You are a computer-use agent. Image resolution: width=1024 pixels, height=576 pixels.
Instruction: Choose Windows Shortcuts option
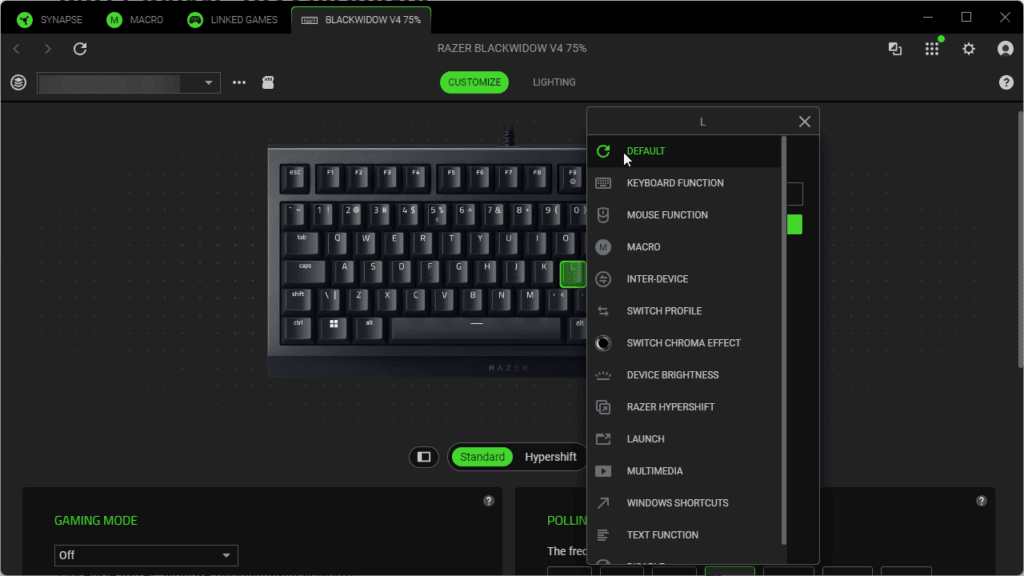click(x=684, y=503)
